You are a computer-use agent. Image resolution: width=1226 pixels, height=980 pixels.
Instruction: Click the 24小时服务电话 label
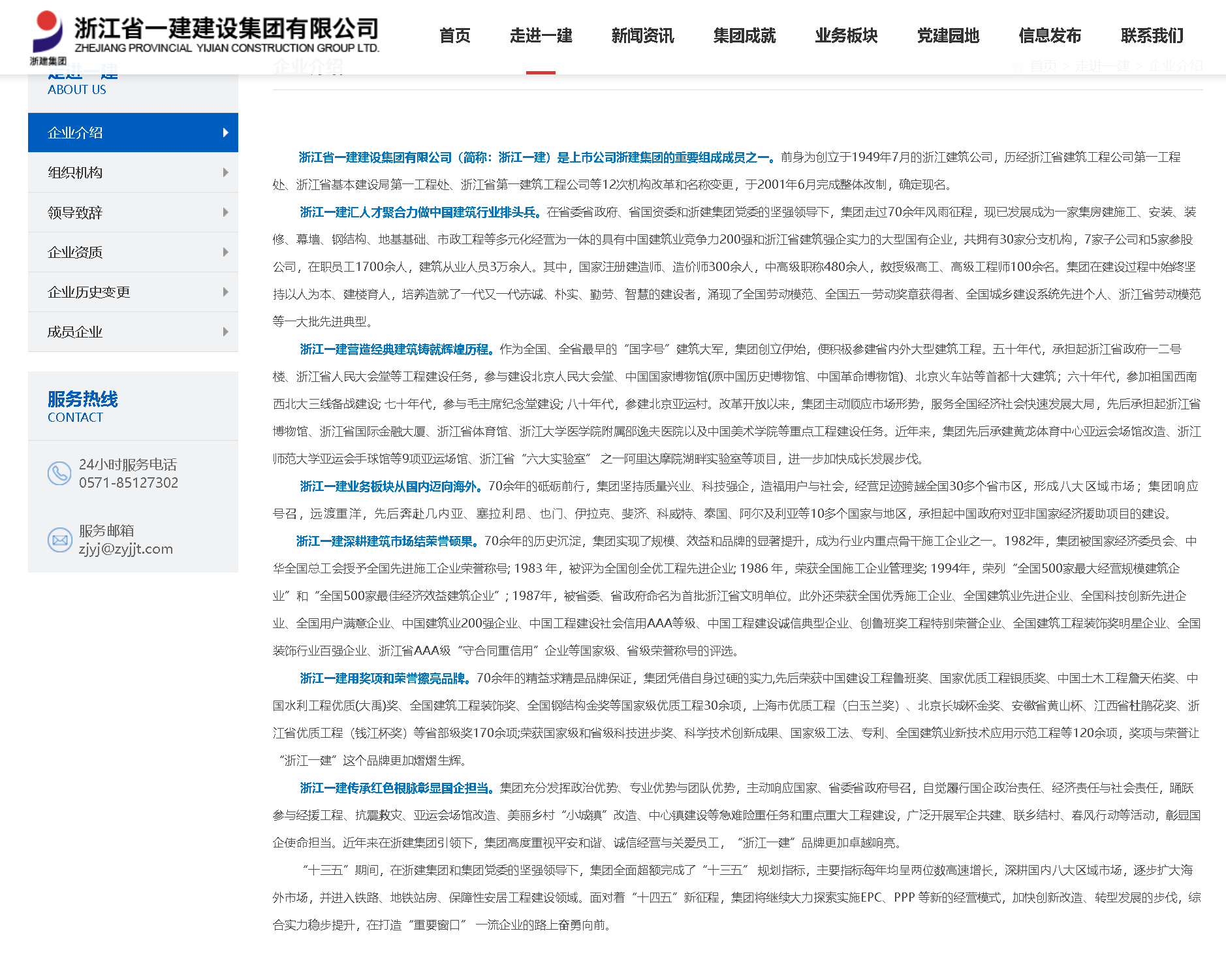[128, 464]
